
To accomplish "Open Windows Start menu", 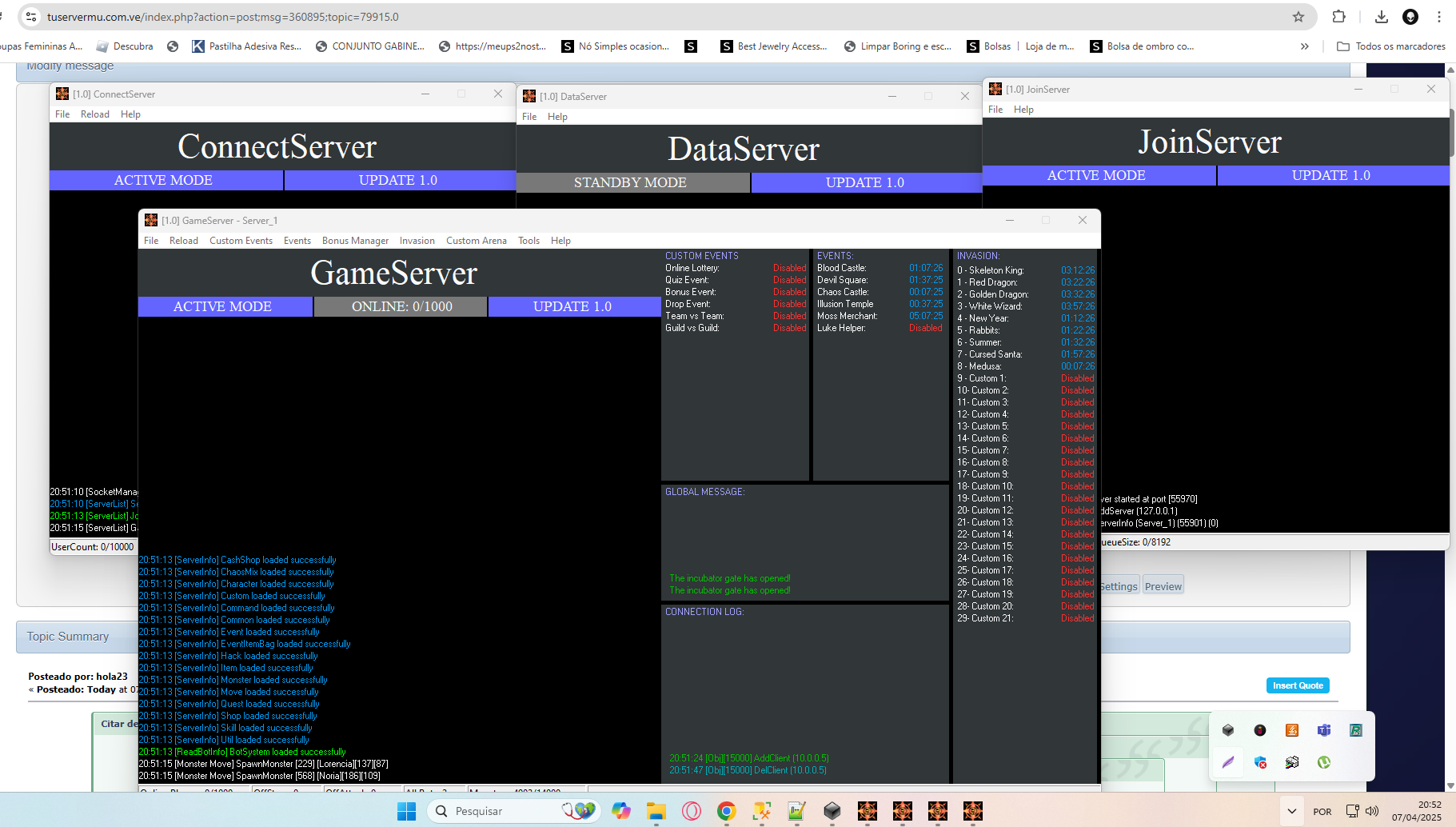I will (406, 811).
